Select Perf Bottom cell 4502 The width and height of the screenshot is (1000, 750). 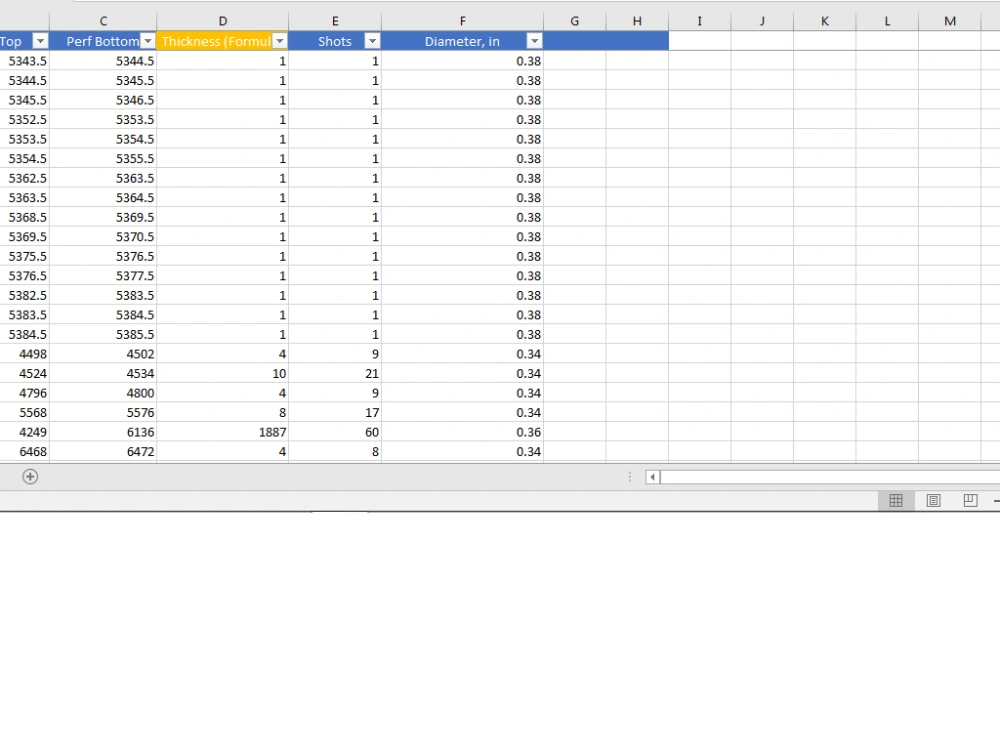pos(103,354)
